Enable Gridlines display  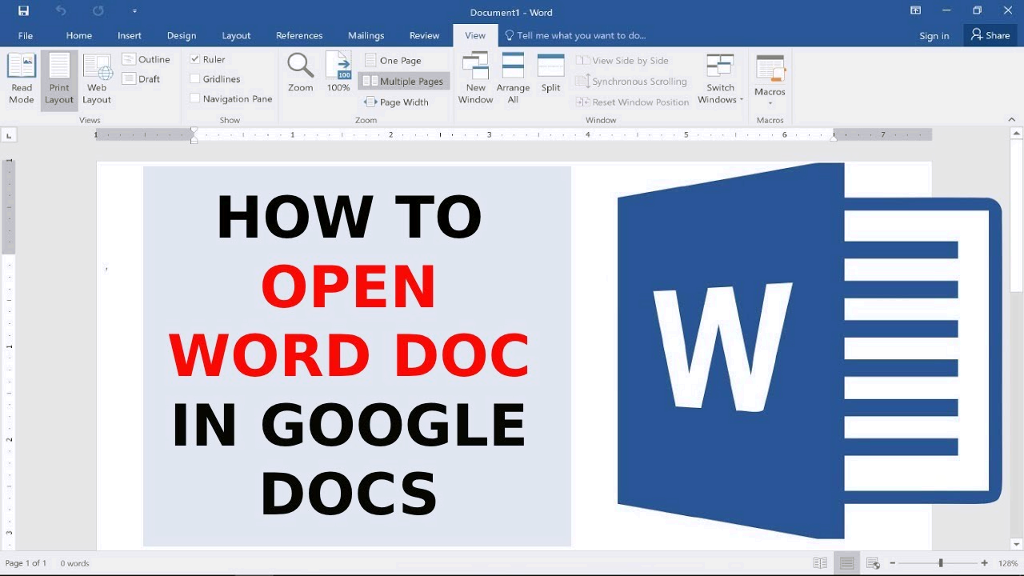point(196,79)
